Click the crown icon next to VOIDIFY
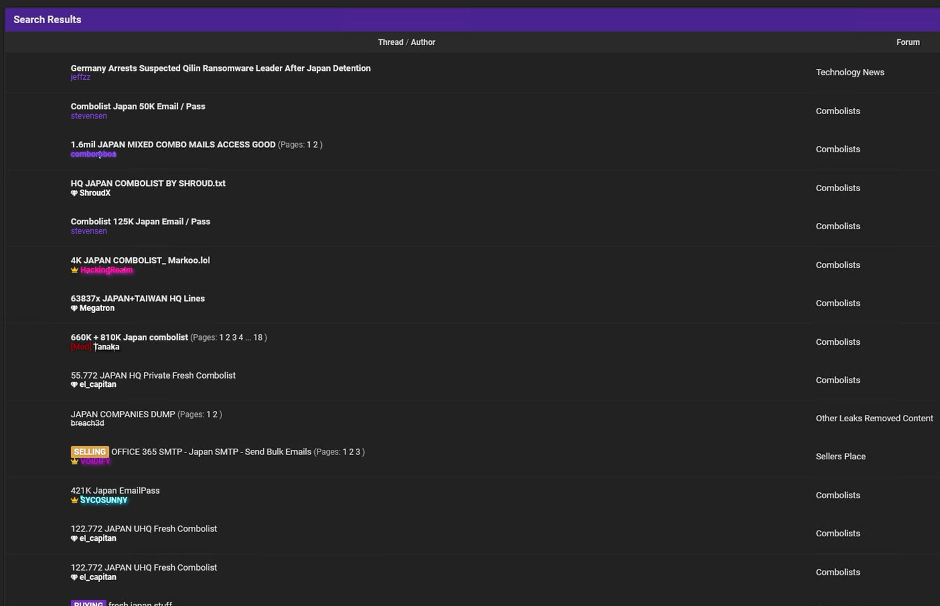The height and width of the screenshot is (606, 940). (74, 462)
